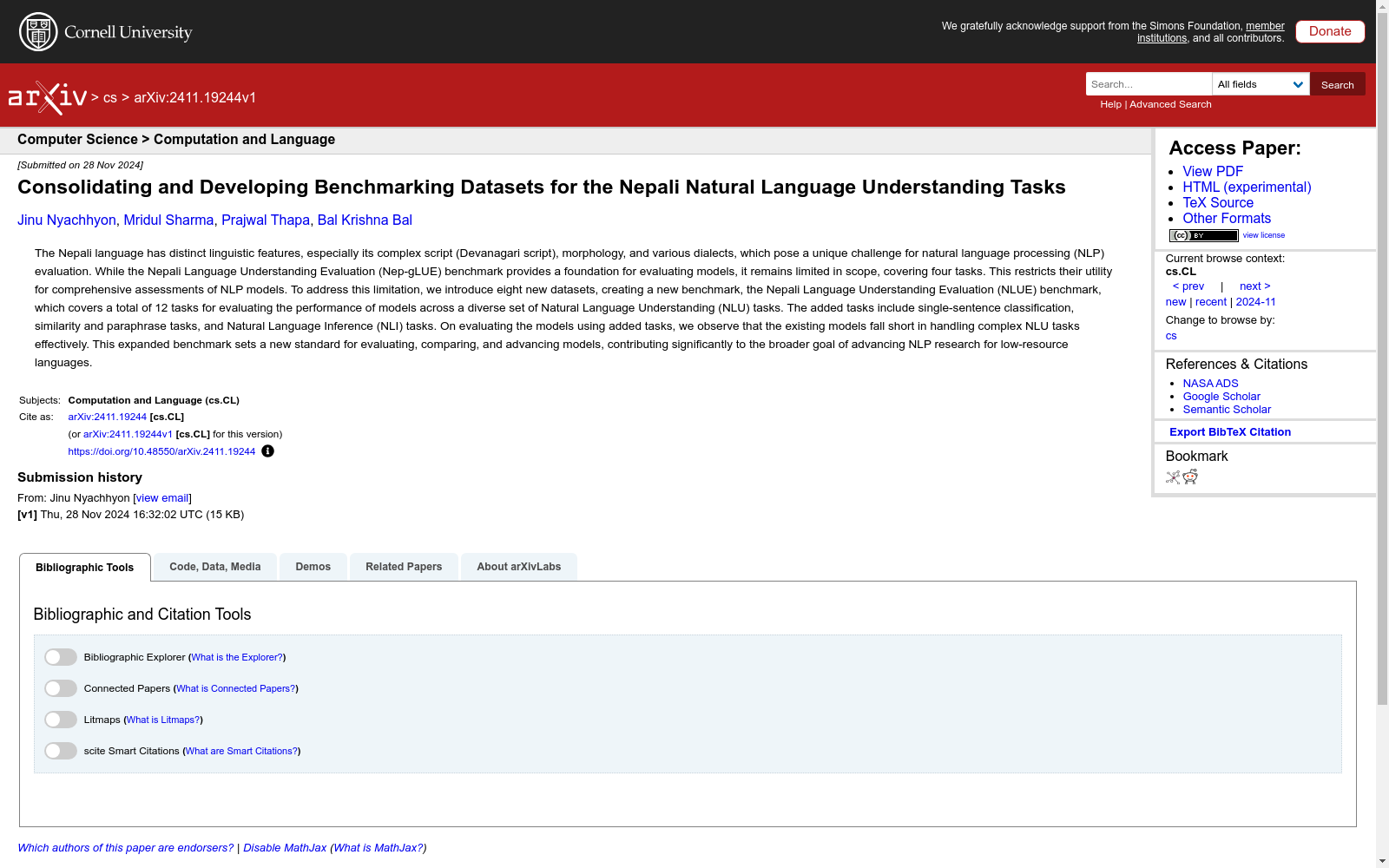1389x868 pixels.
Task: Open author Mridul Sharma link
Action: [168, 220]
